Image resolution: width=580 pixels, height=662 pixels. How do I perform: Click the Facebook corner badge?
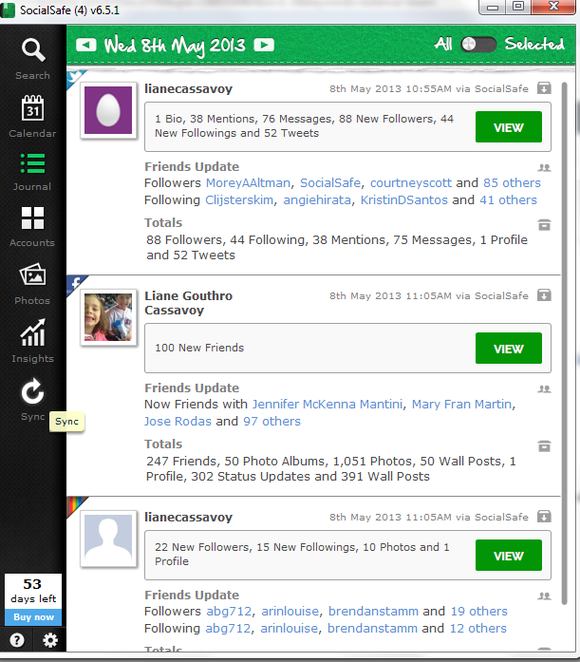coord(75,283)
